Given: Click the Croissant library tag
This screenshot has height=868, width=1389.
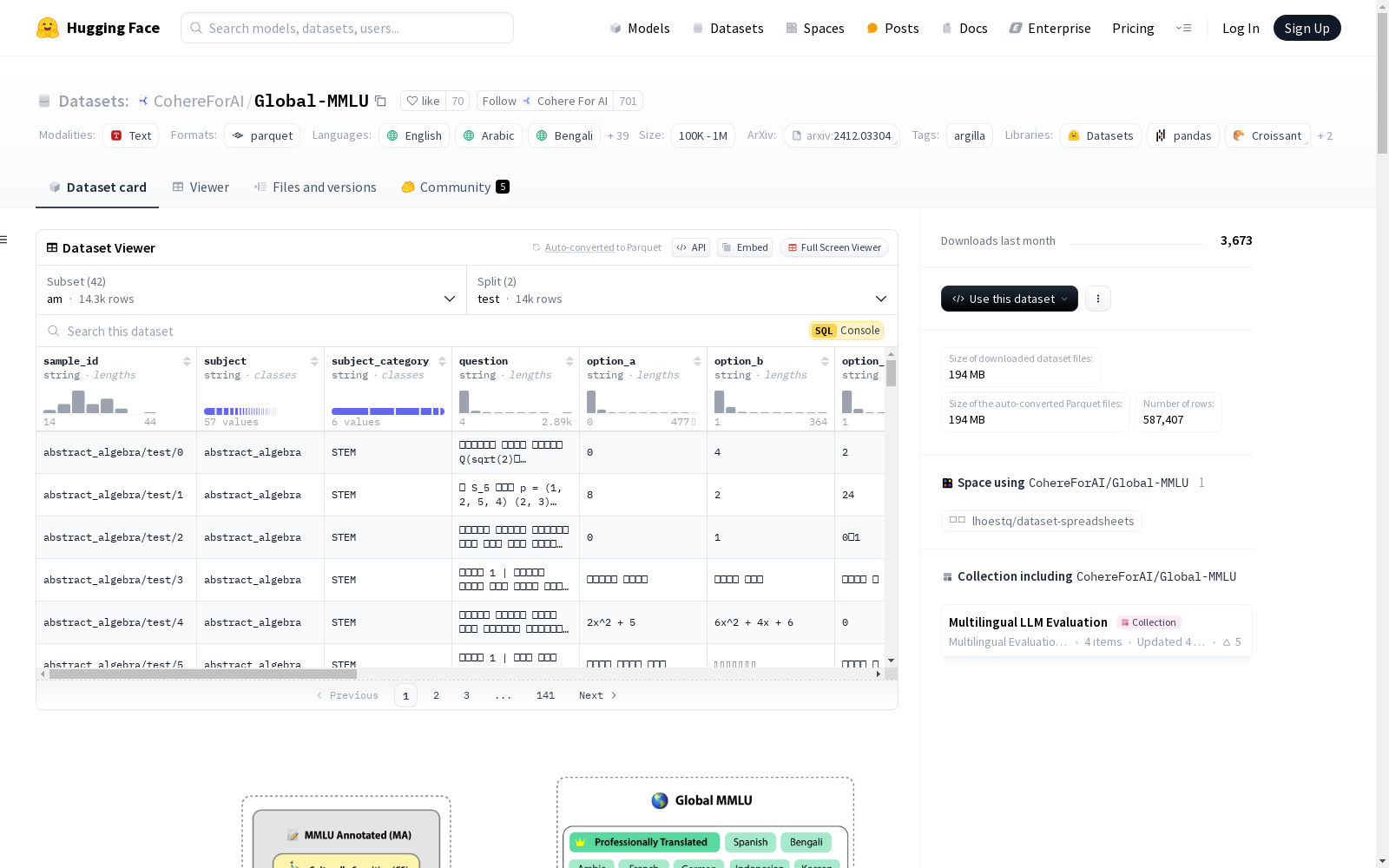Looking at the screenshot, I should tap(1267, 135).
